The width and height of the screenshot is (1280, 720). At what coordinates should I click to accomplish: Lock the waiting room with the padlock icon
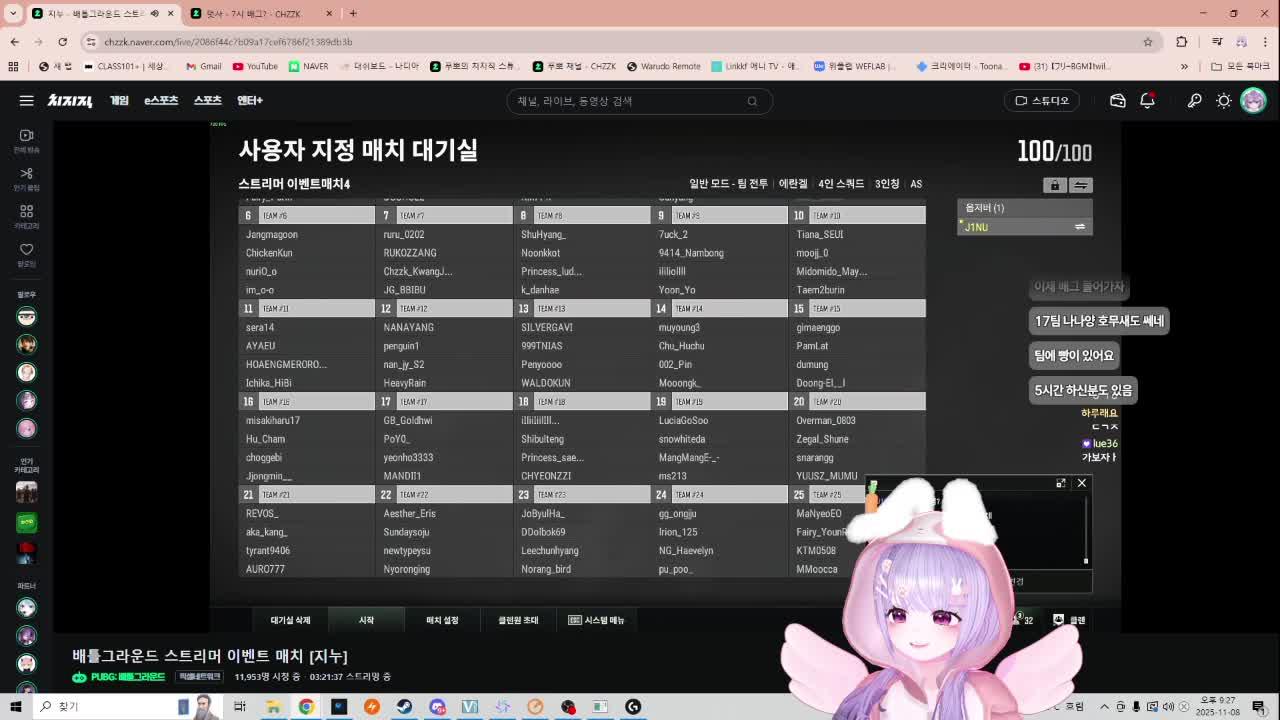coord(1054,184)
